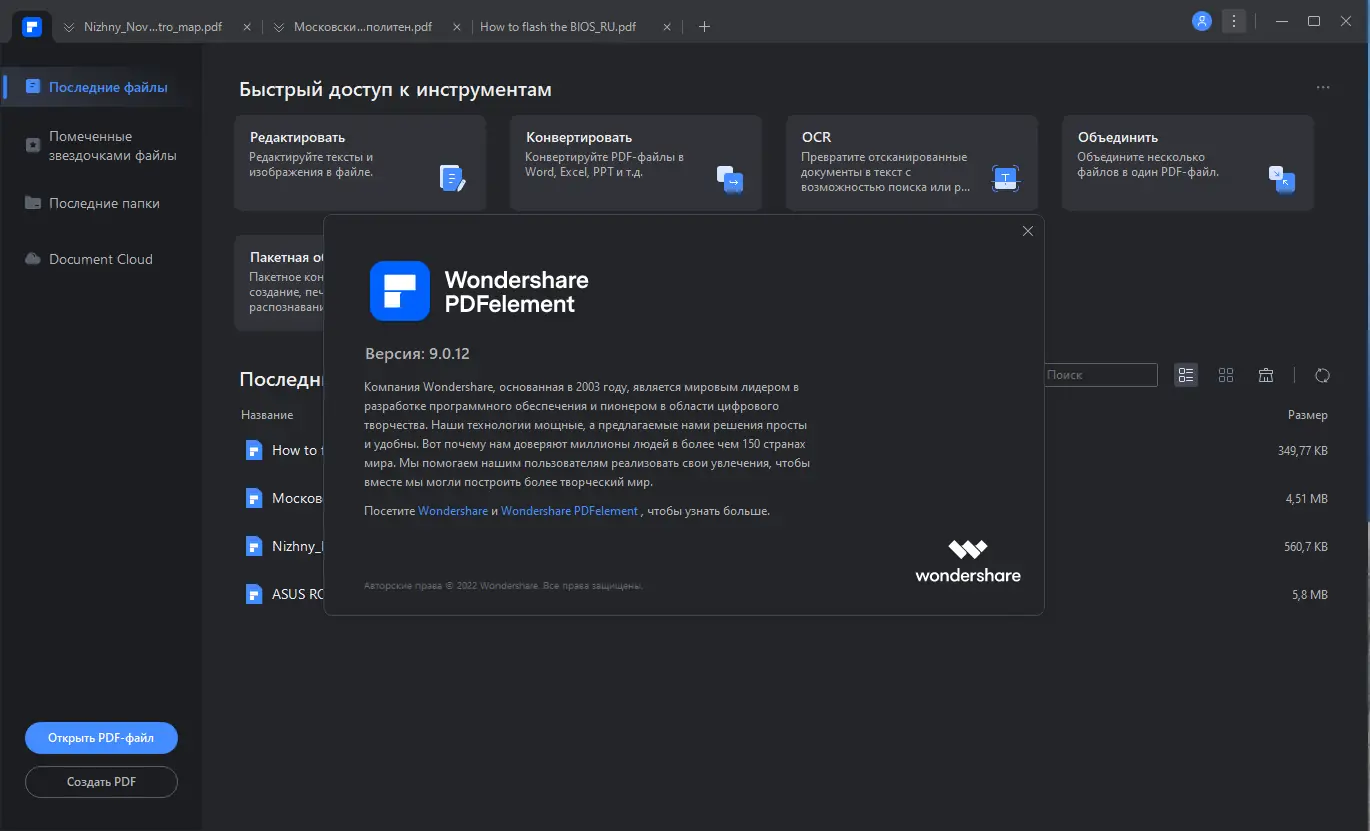Clear recent files with the broom icon
This screenshot has width=1370, height=831.
click(1266, 374)
